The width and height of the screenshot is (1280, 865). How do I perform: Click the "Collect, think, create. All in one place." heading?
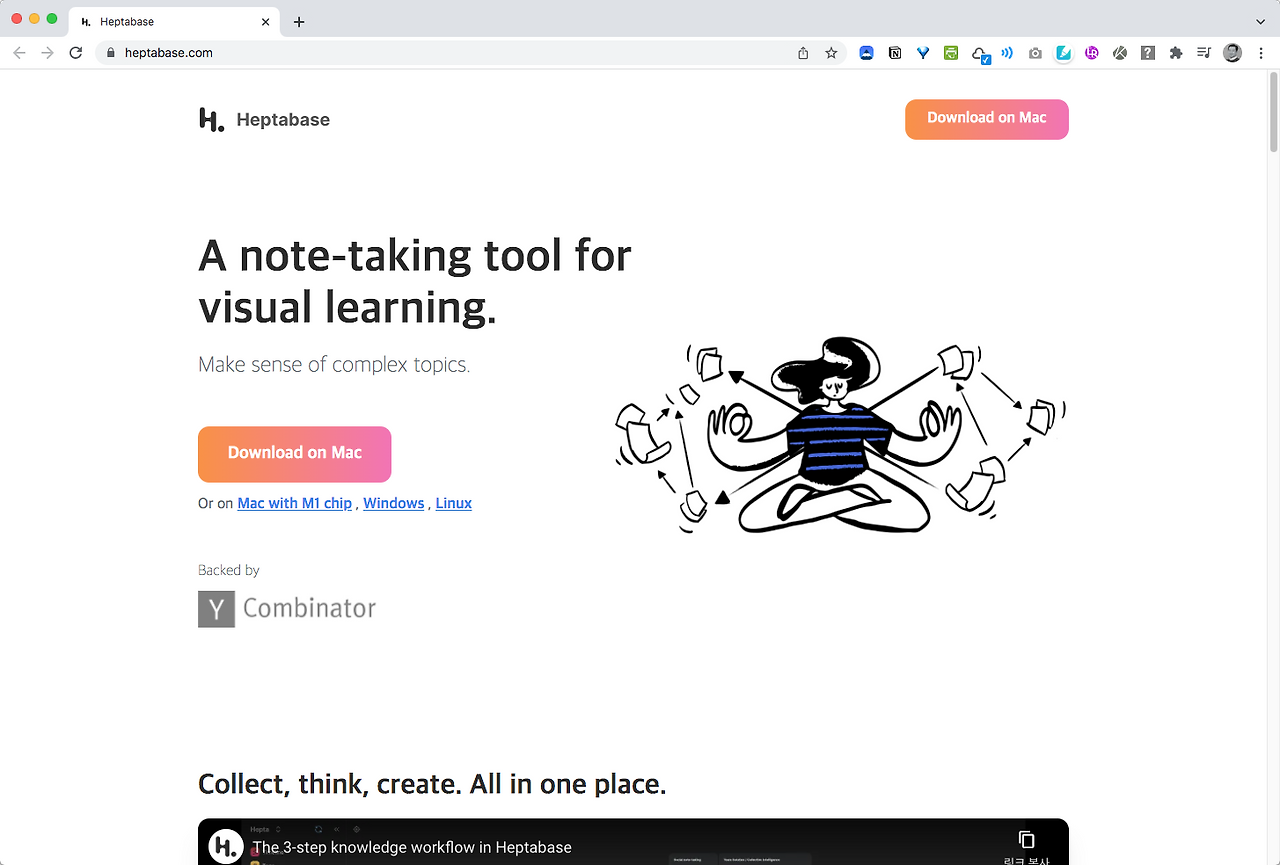pos(432,784)
